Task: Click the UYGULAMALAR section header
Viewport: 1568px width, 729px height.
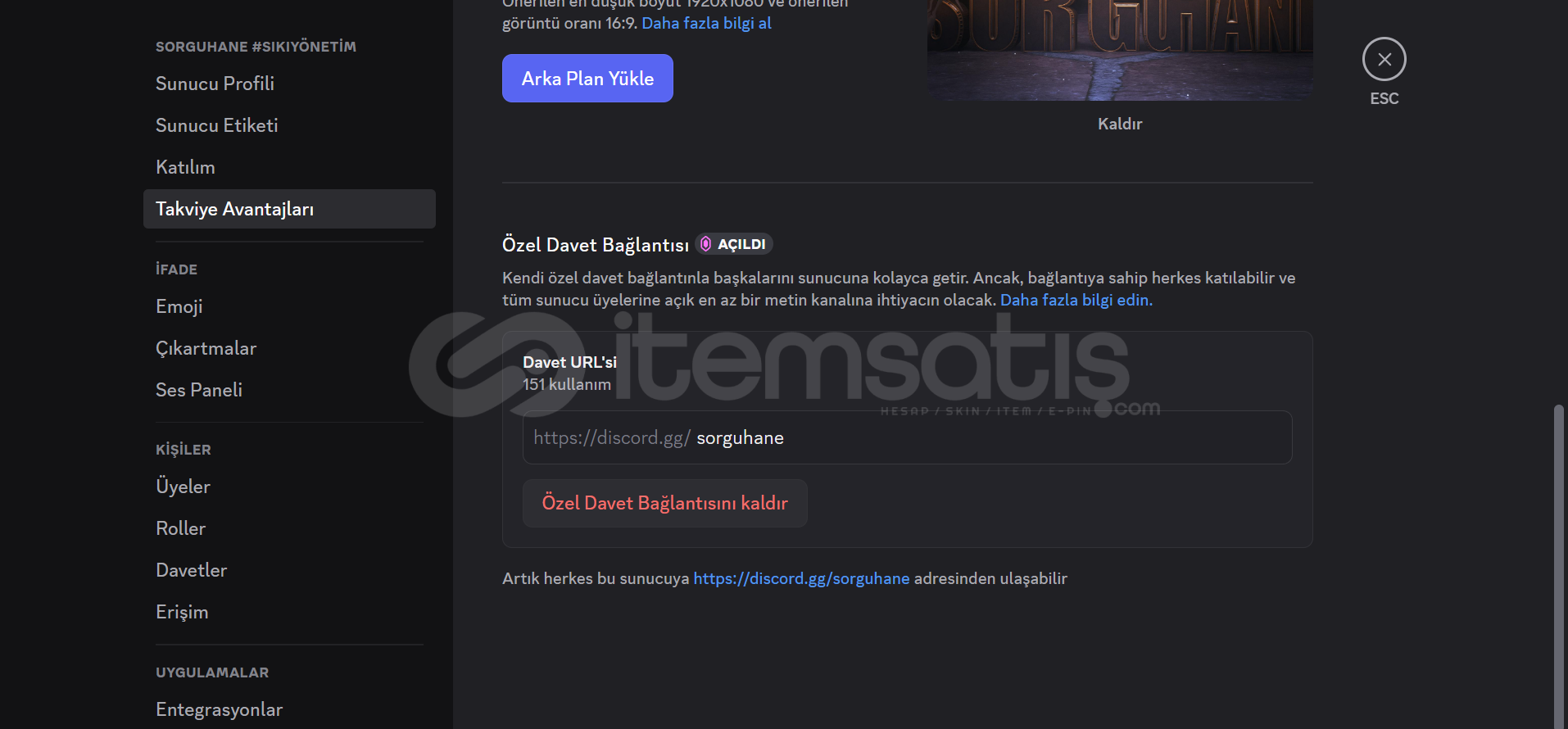Action: point(212,672)
